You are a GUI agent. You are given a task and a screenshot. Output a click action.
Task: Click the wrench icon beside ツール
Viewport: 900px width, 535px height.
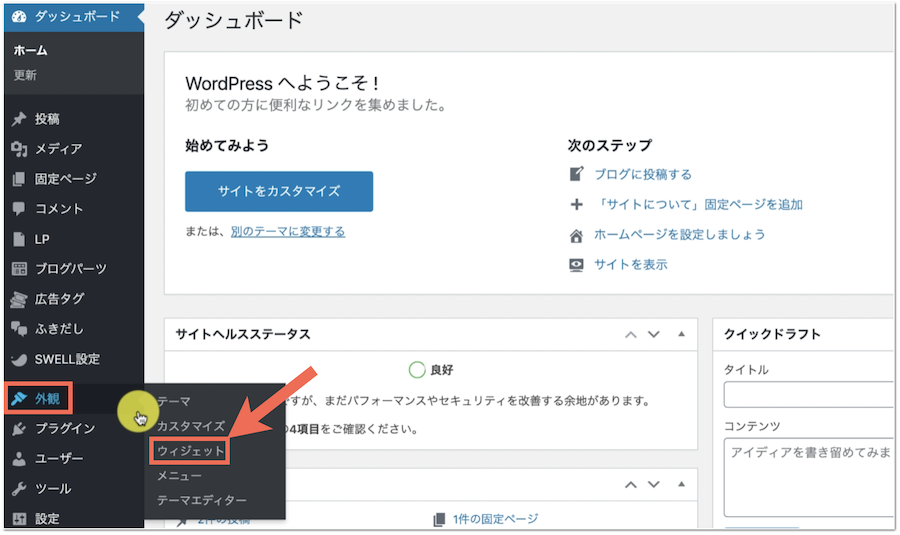coord(19,489)
